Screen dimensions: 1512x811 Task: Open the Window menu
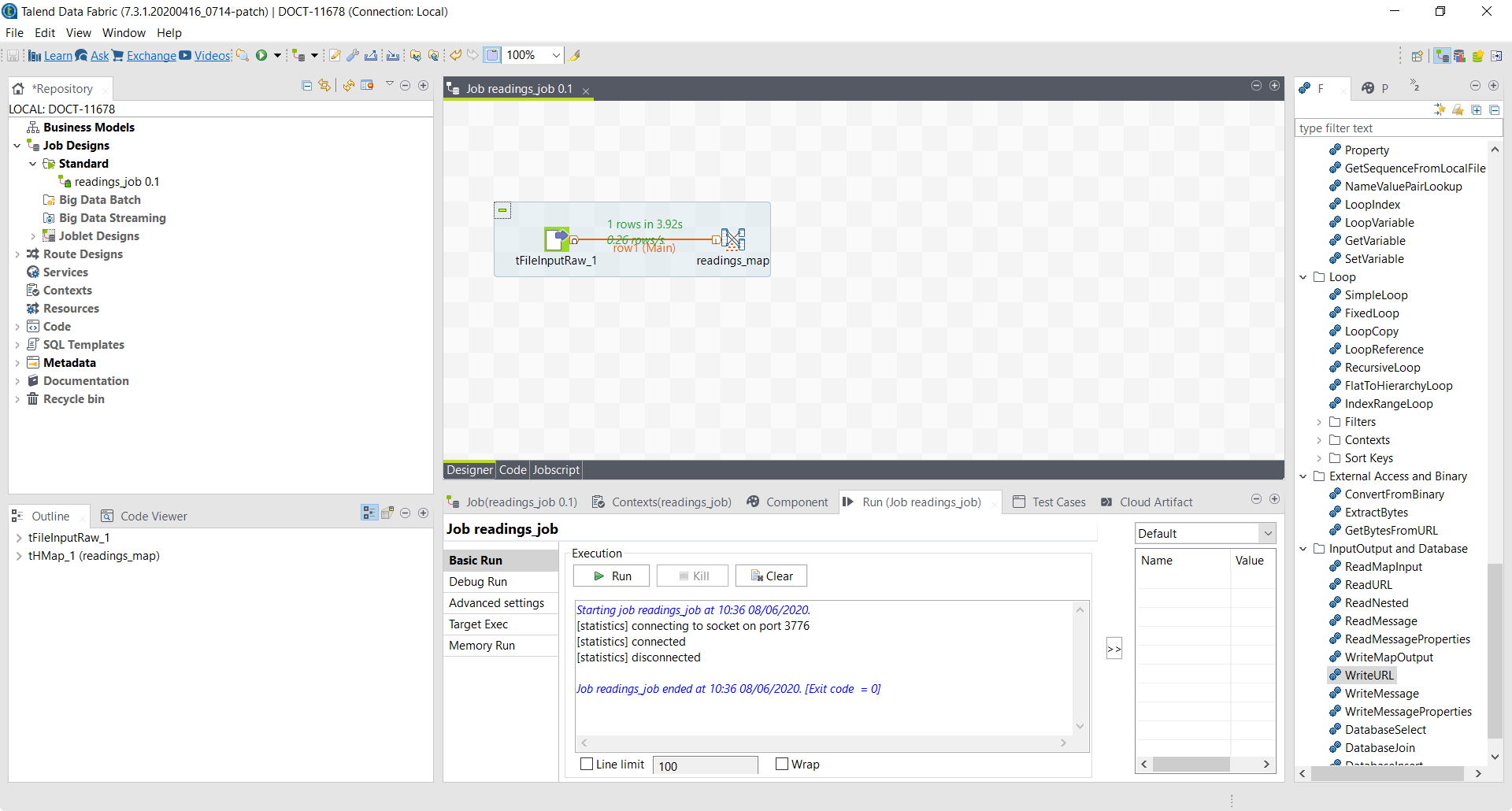(x=124, y=33)
